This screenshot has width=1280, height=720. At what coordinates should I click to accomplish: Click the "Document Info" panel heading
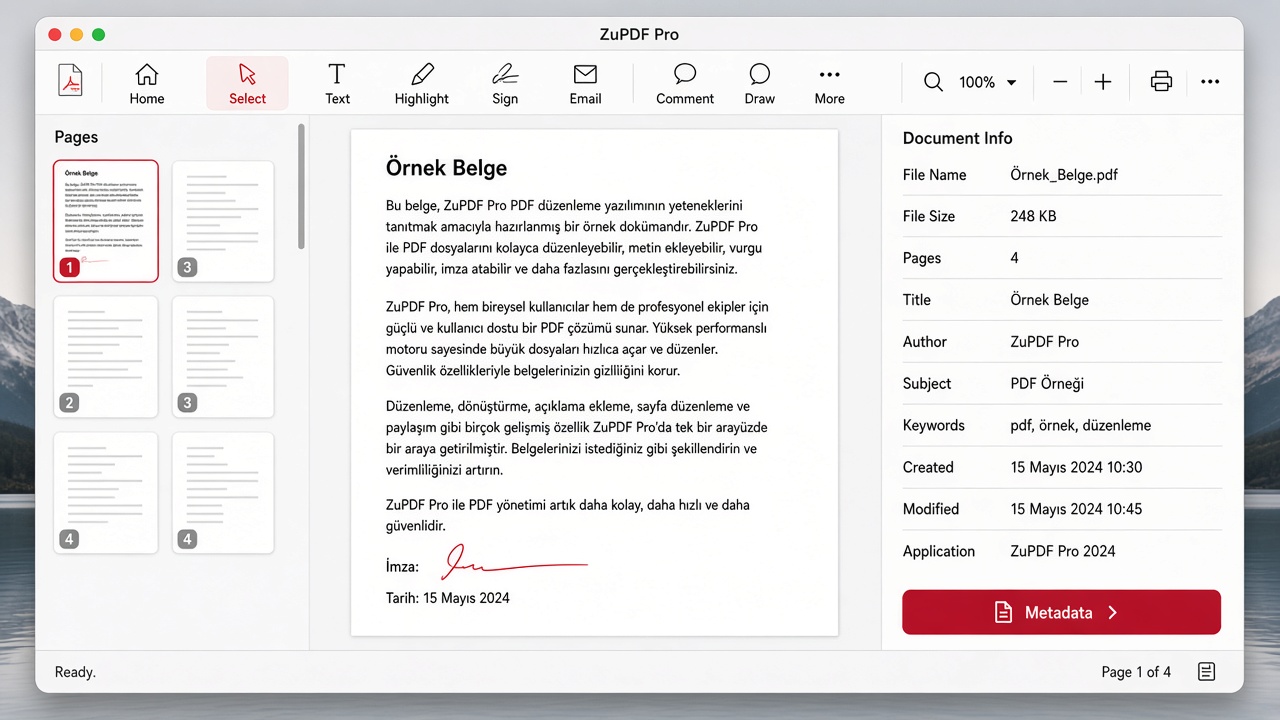pos(957,138)
